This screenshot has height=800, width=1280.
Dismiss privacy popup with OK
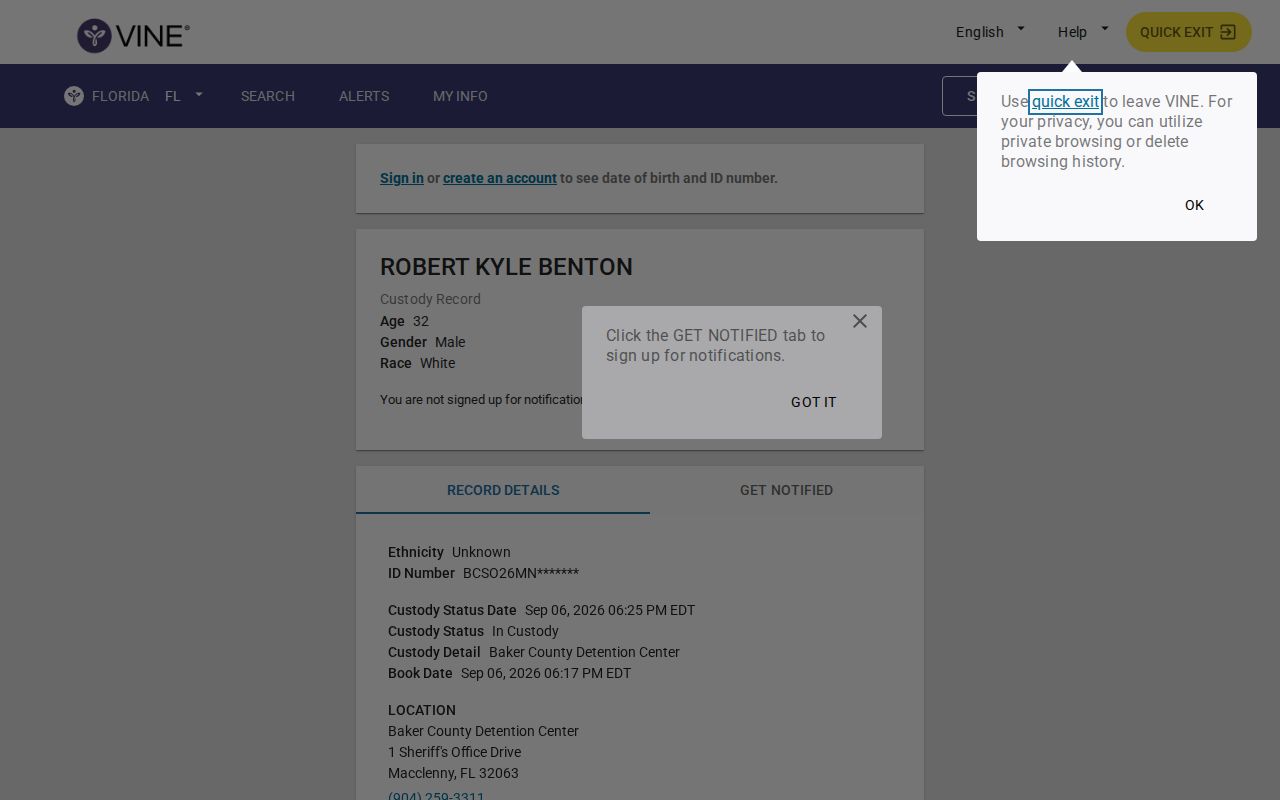(1194, 205)
